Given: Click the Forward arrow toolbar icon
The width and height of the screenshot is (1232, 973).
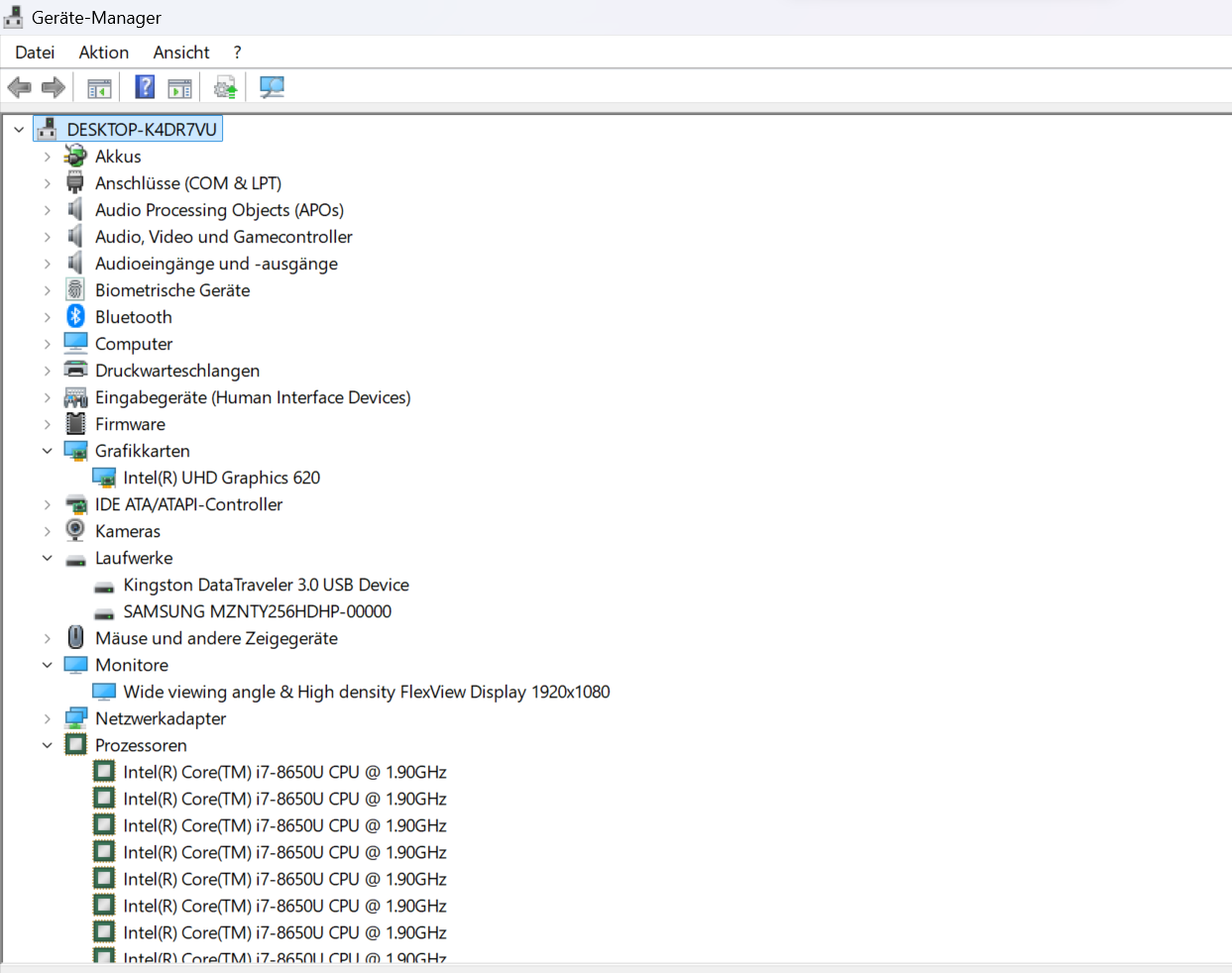Looking at the screenshot, I should [54, 87].
